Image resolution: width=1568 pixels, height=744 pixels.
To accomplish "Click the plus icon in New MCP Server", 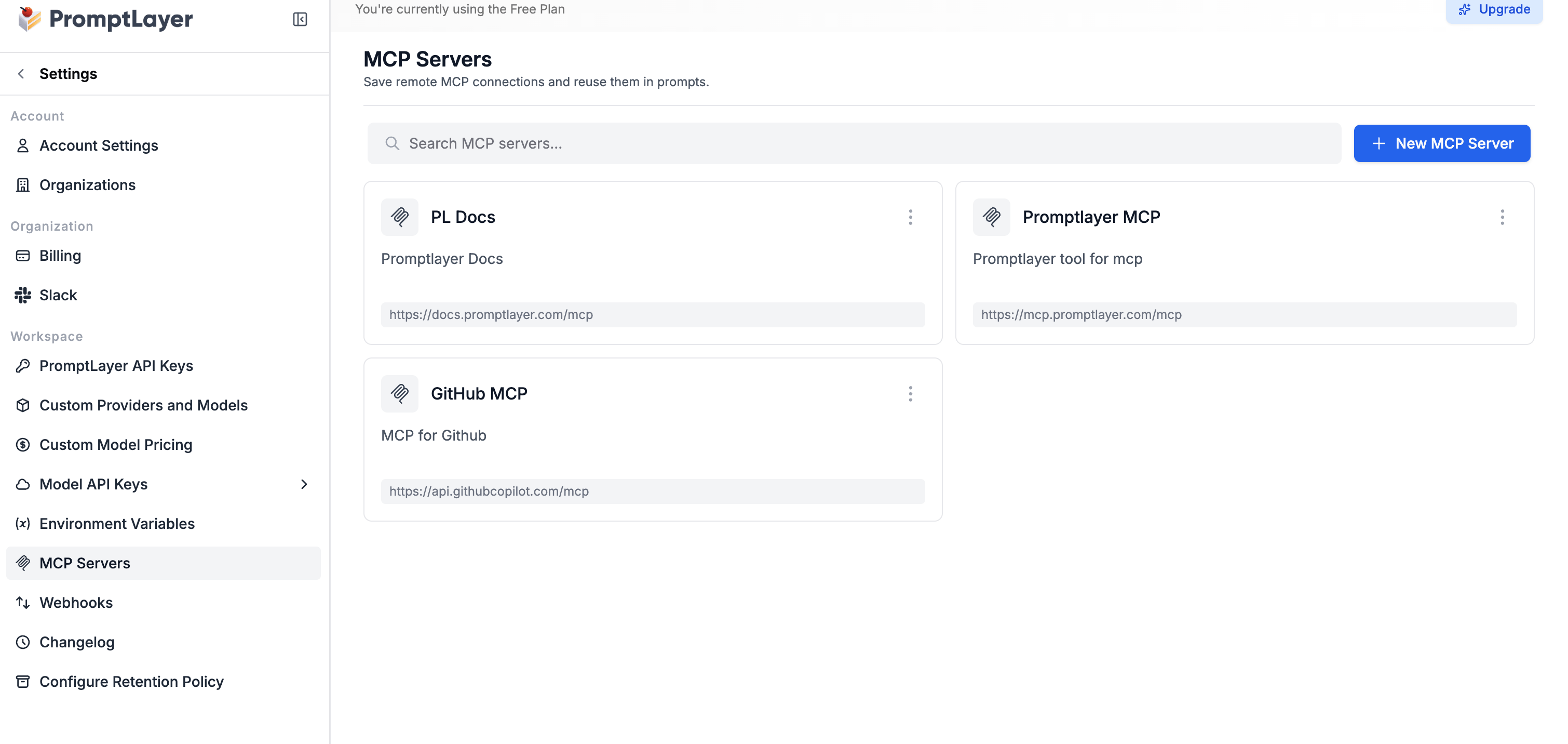I will click(1378, 143).
